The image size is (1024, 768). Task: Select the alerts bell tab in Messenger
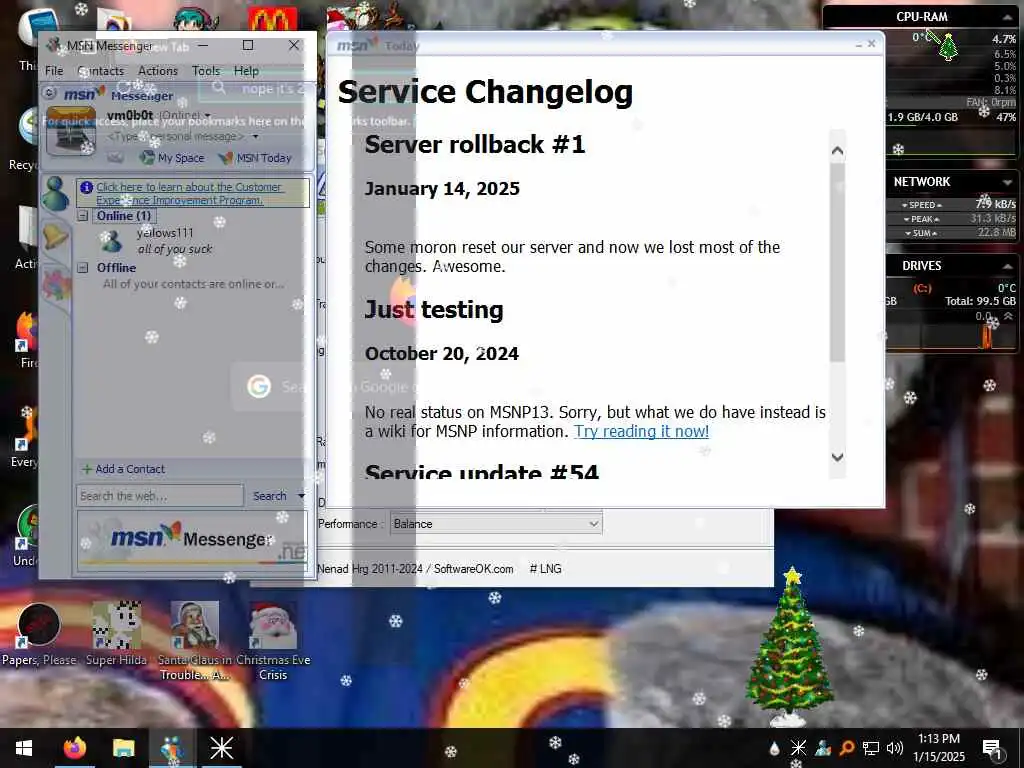(56, 236)
